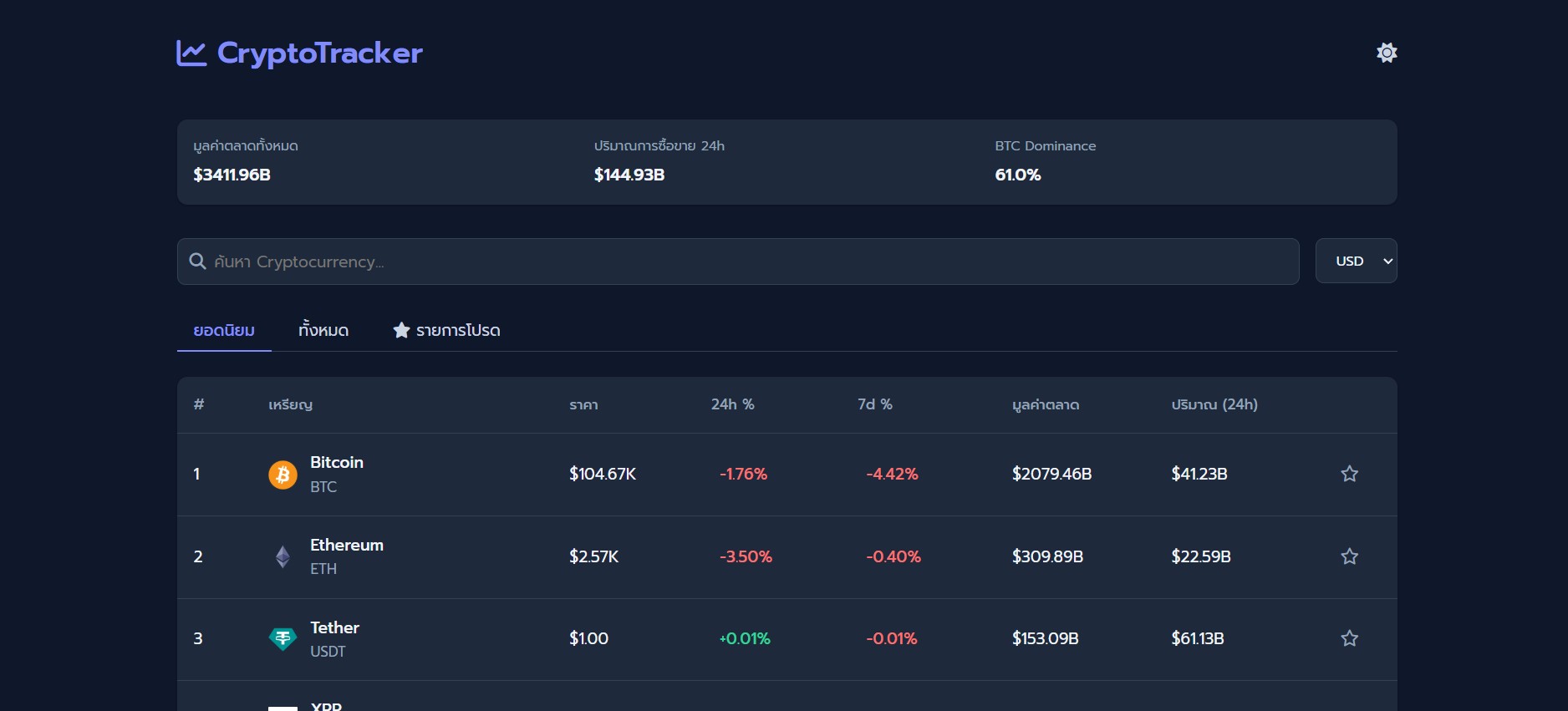This screenshot has height=711, width=1568.
Task: Open the Bitcoin name link
Action: click(336, 463)
